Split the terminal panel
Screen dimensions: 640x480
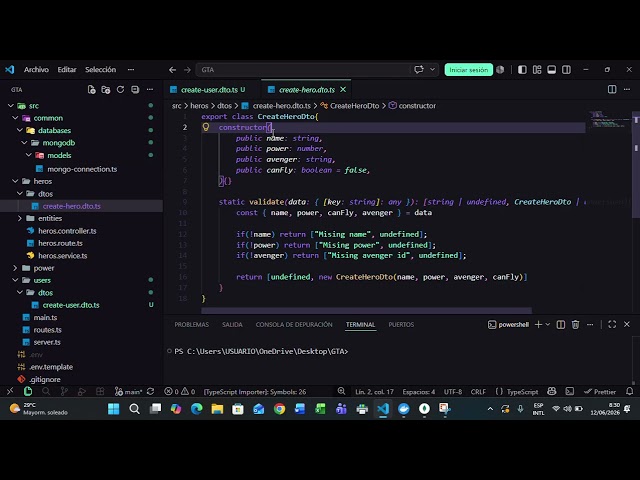561,324
